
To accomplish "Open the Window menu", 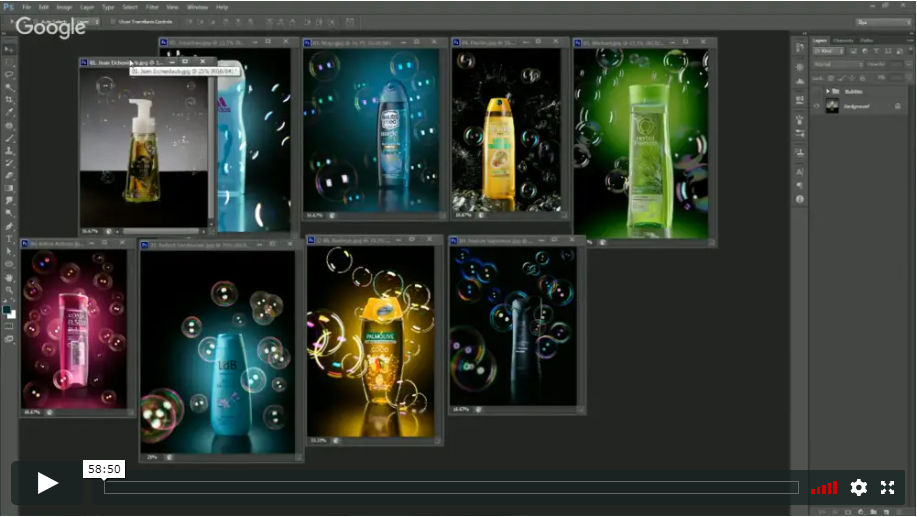I will click(x=197, y=7).
